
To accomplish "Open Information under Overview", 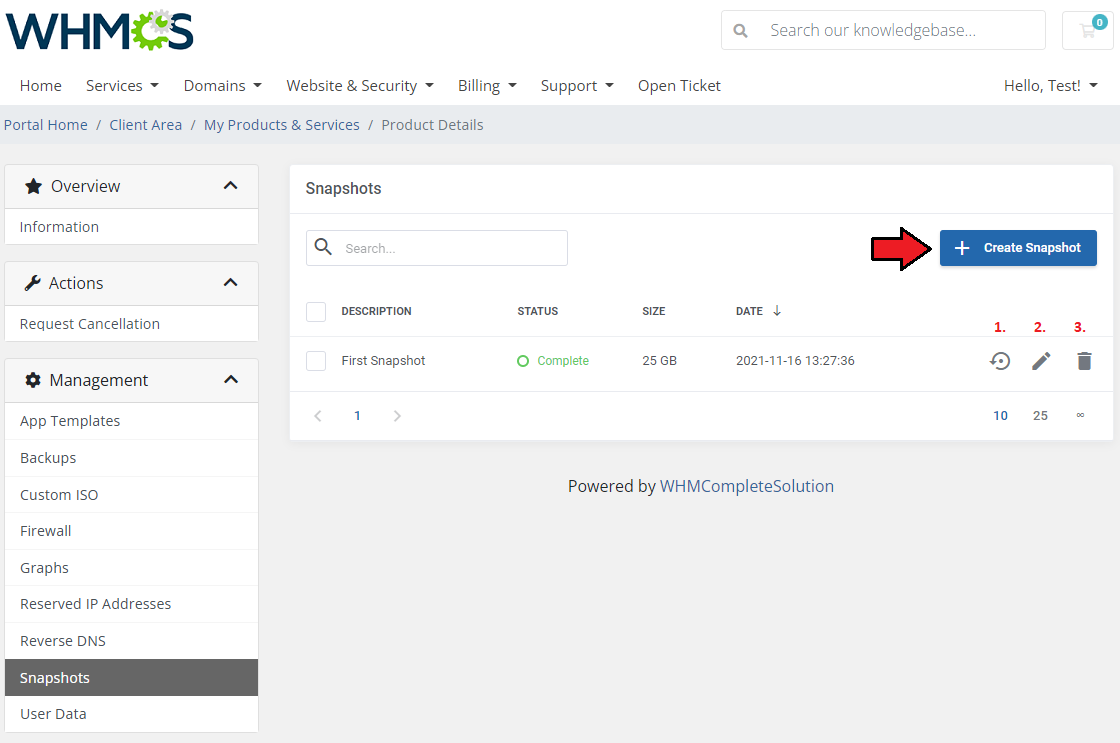I will pos(131,227).
